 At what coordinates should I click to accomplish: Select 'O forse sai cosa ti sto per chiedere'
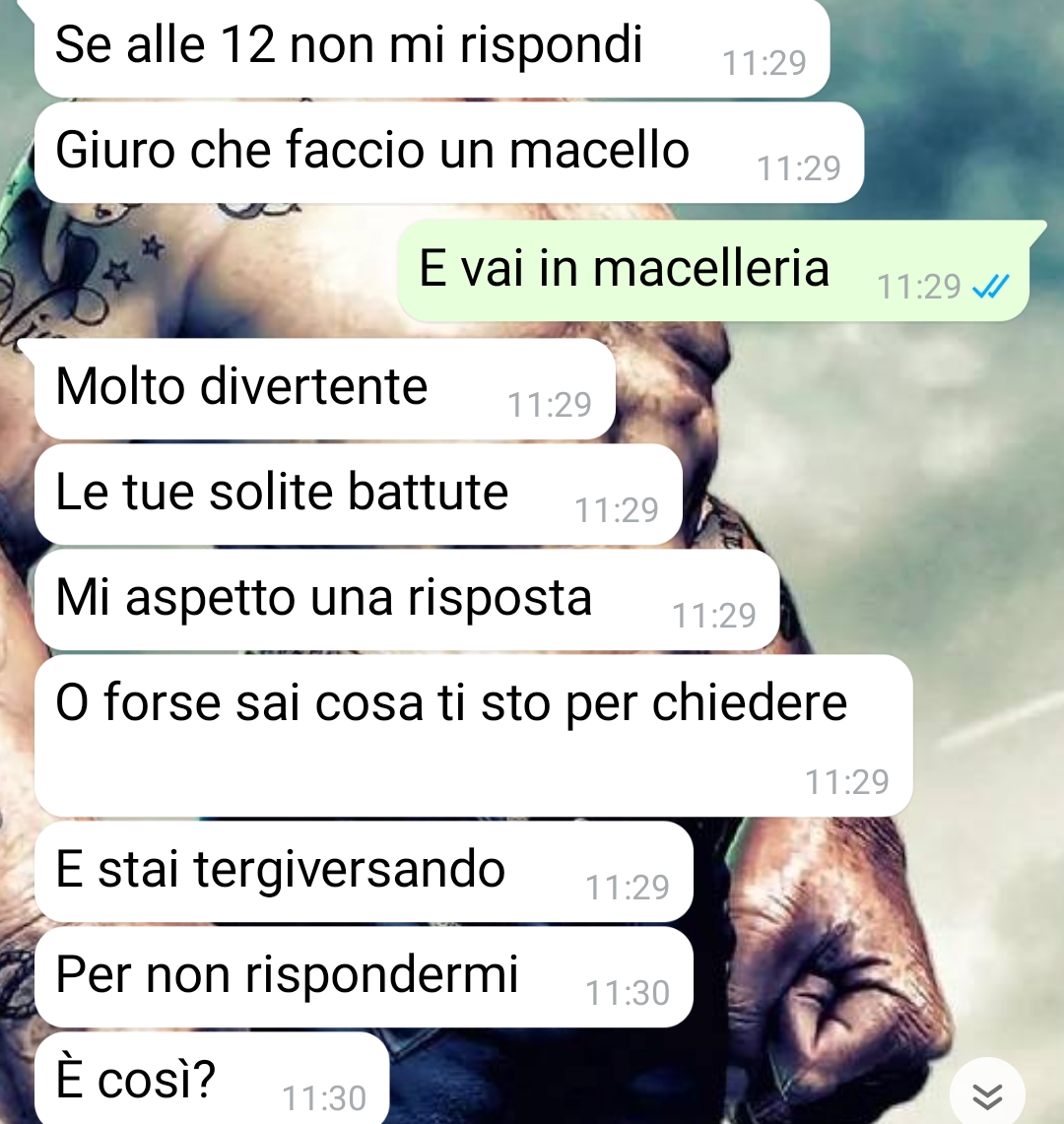[473, 736]
